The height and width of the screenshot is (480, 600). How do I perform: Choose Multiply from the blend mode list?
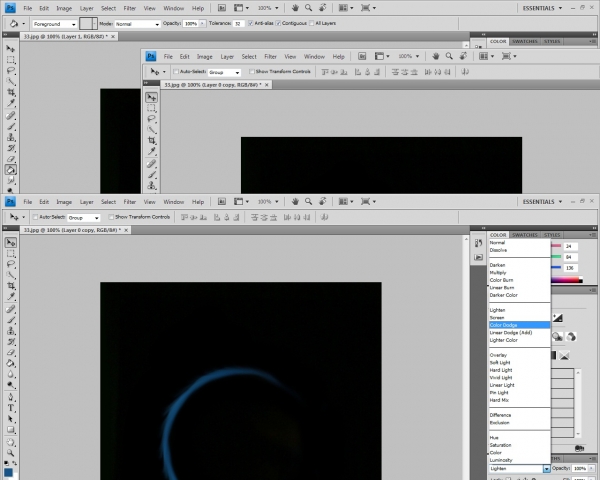[x=520, y=273]
